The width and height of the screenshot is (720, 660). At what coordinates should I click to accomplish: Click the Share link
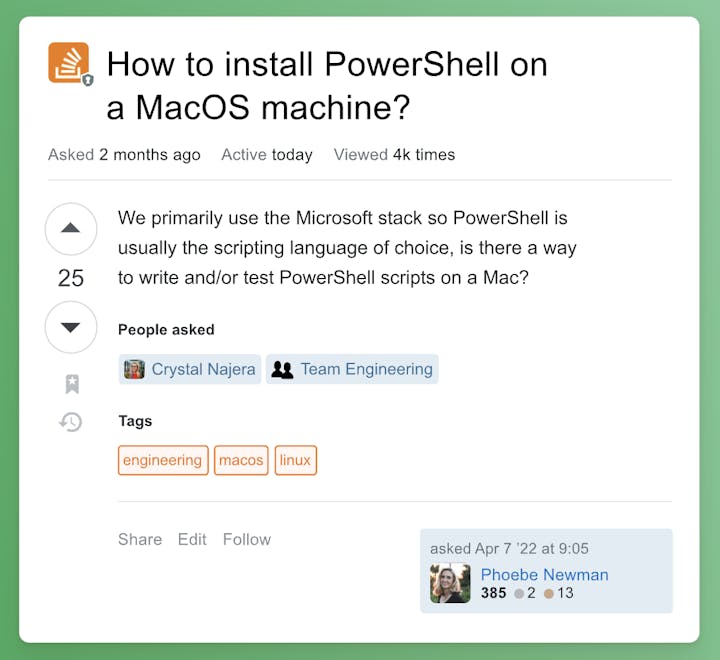click(140, 539)
